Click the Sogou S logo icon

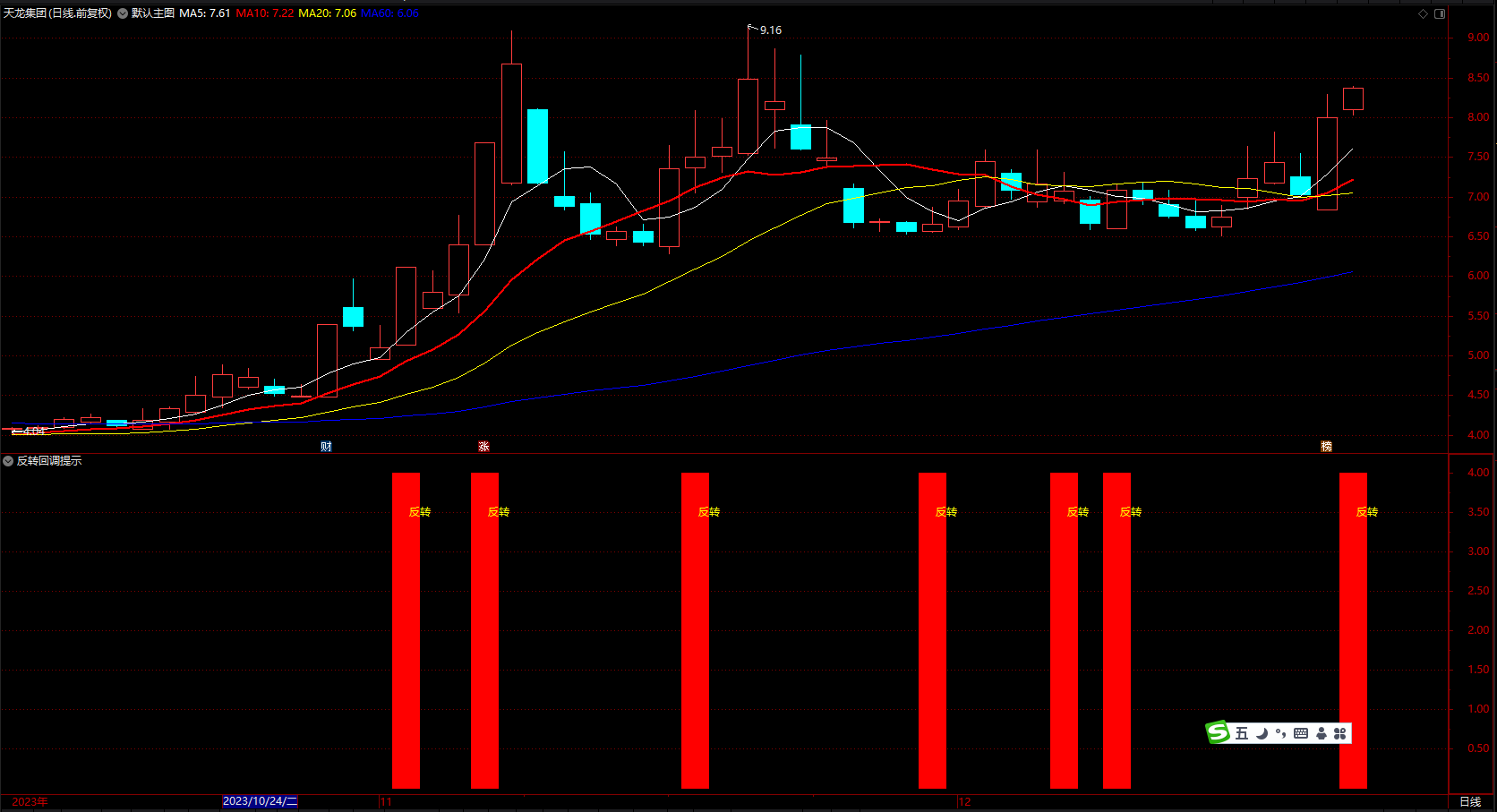tap(1218, 733)
